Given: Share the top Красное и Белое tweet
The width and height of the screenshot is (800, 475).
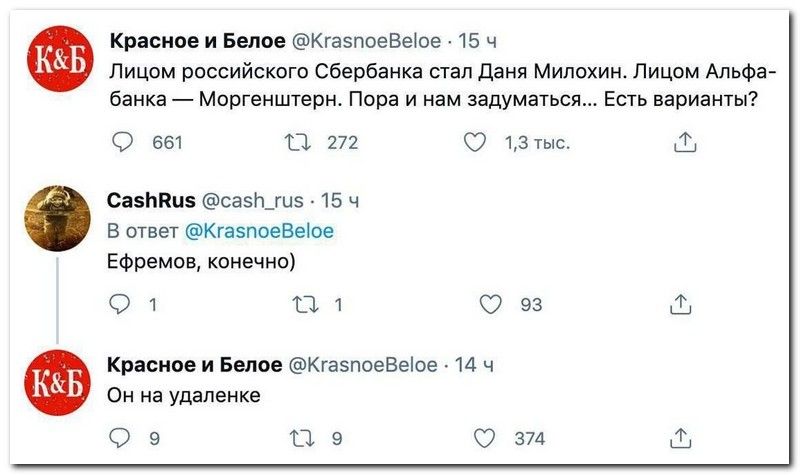Looking at the screenshot, I should (683, 143).
